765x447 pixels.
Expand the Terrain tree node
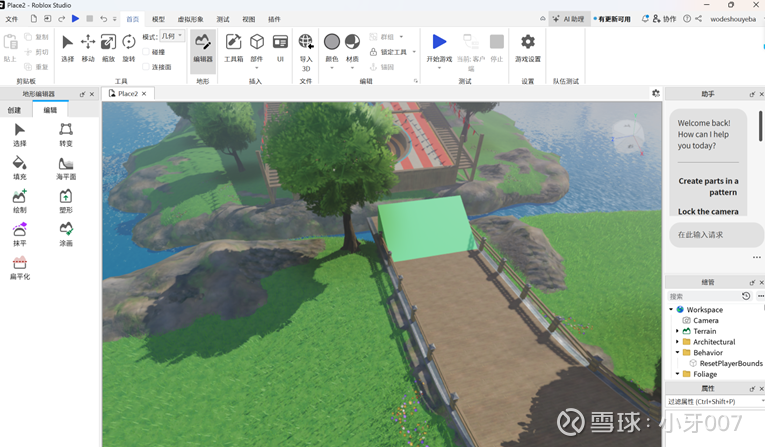[x=677, y=331]
